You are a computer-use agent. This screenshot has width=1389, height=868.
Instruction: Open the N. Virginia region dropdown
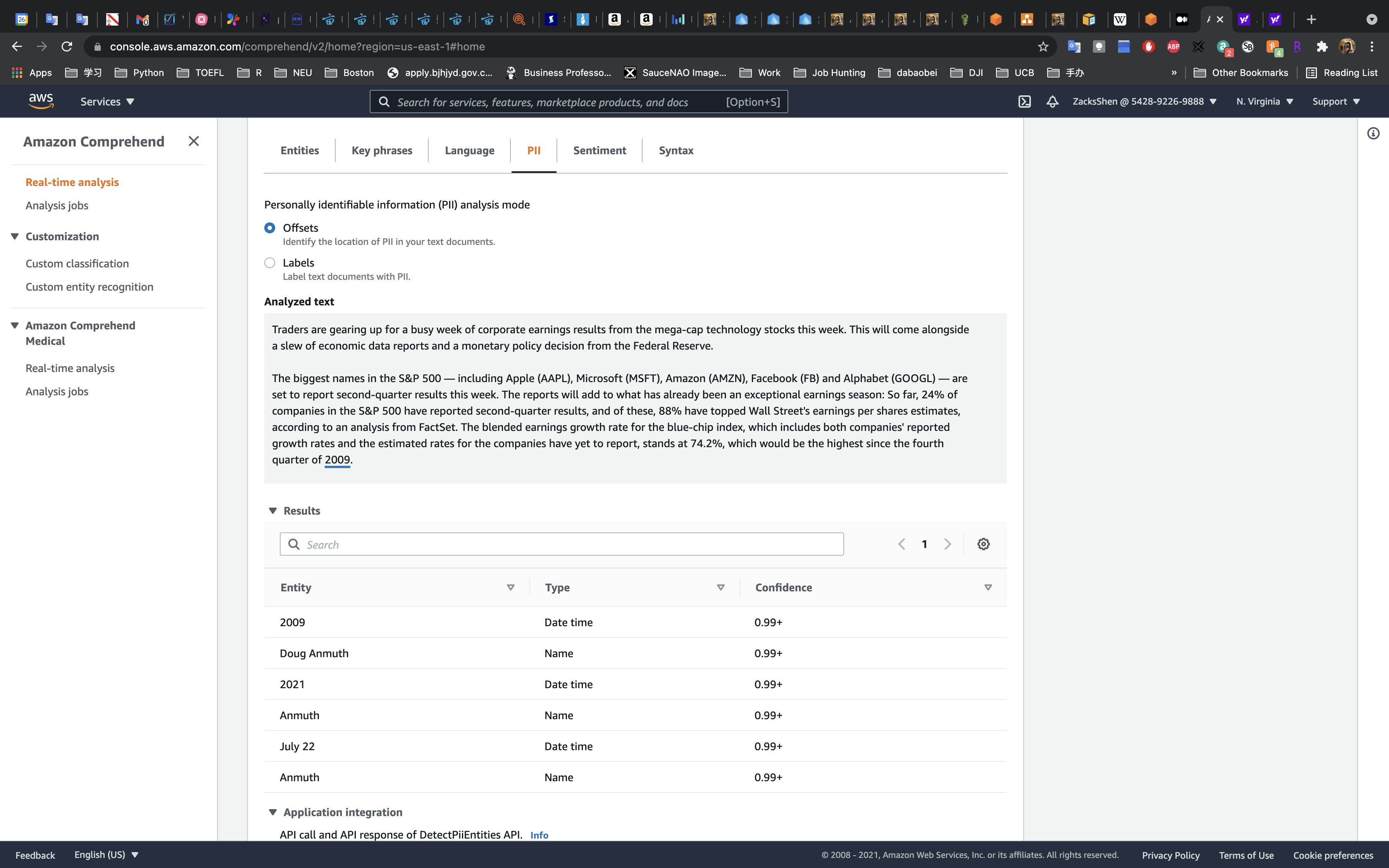point(1265,102)
